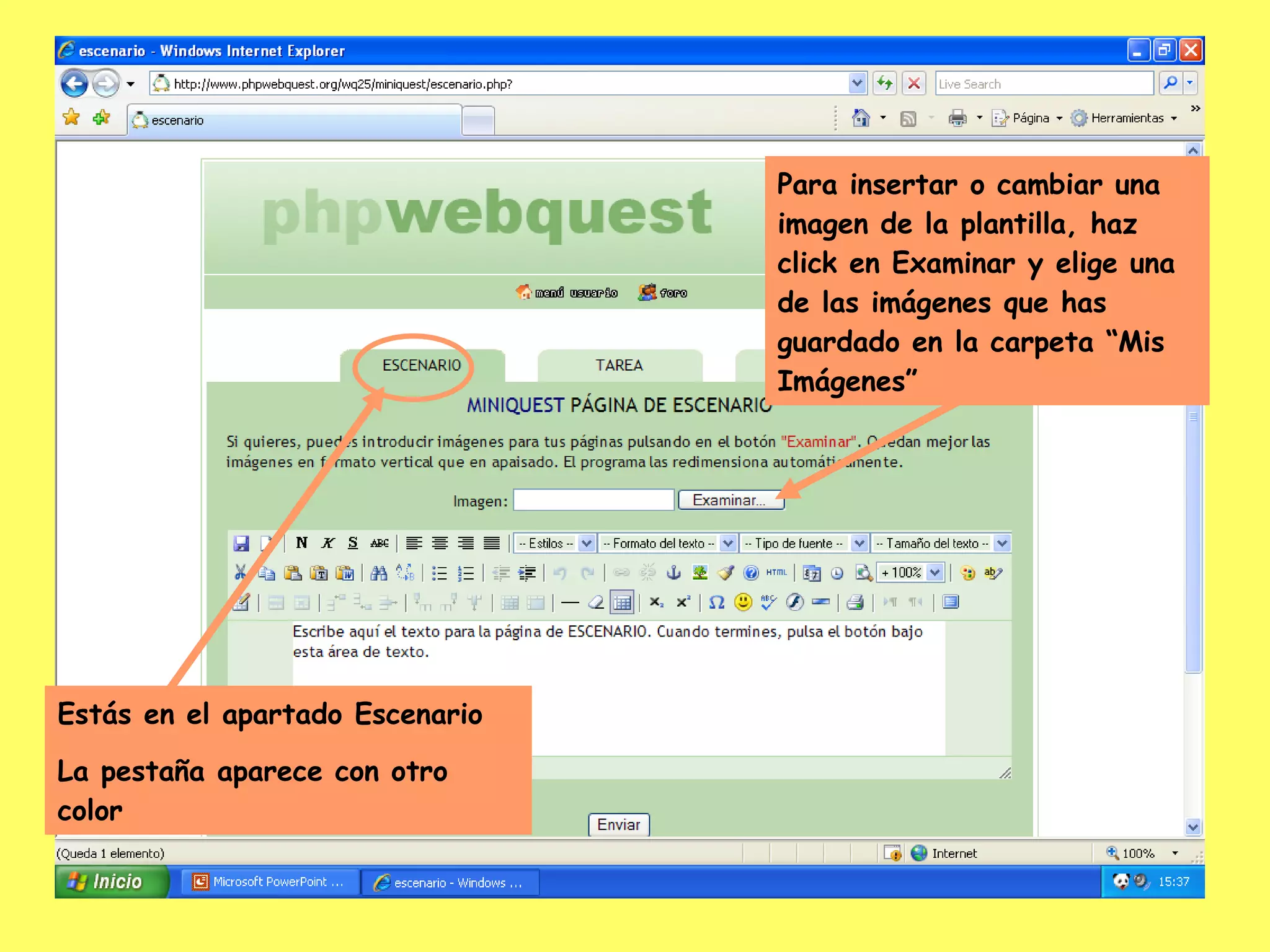Click the Save icon in editor toolbar
1270x952 pixels.
(241, 544)
